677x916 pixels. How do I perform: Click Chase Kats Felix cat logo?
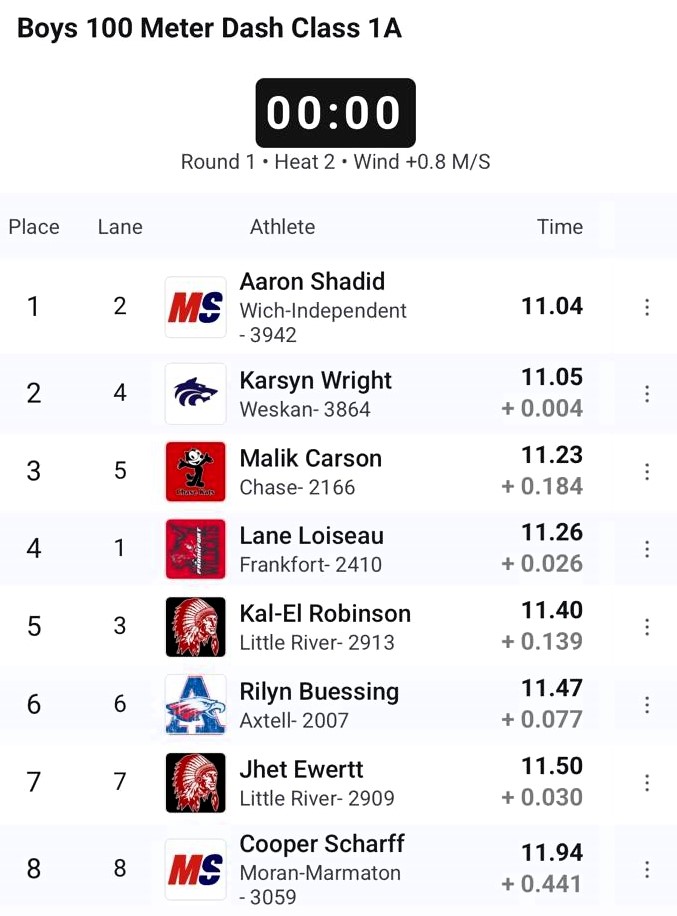tap(196, 471)
